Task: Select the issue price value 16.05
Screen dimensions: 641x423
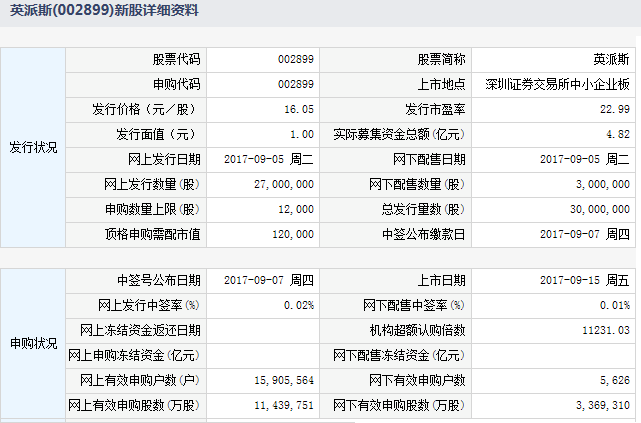Action: (x=299, y=109)
